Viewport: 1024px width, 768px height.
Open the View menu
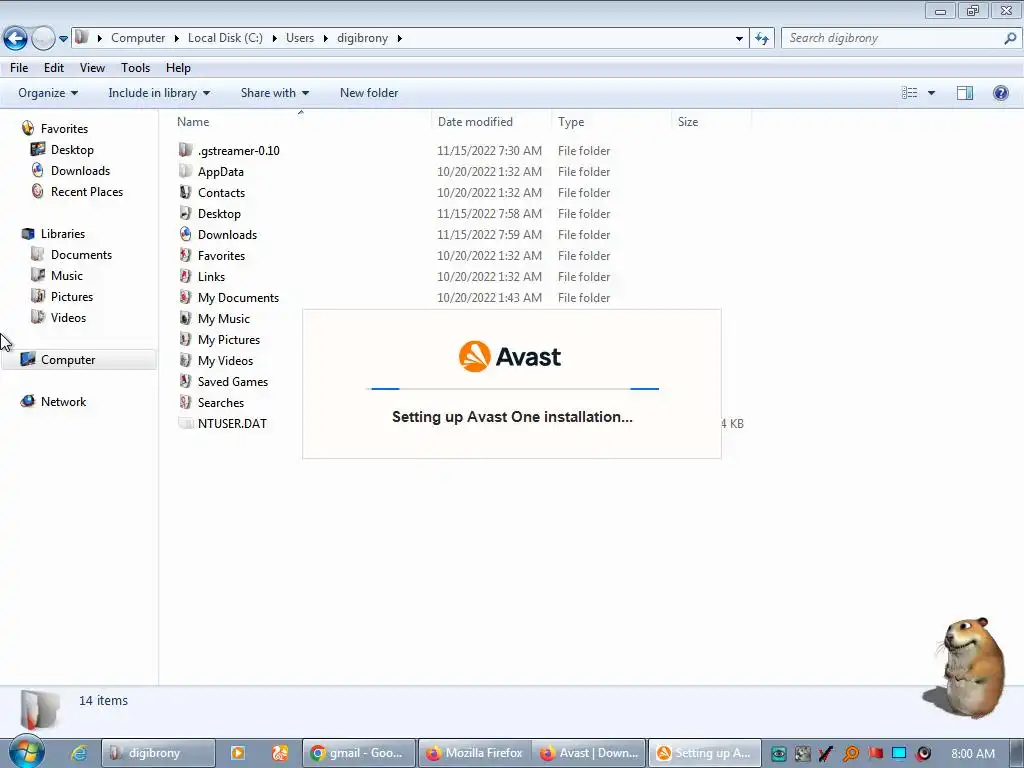92,68
